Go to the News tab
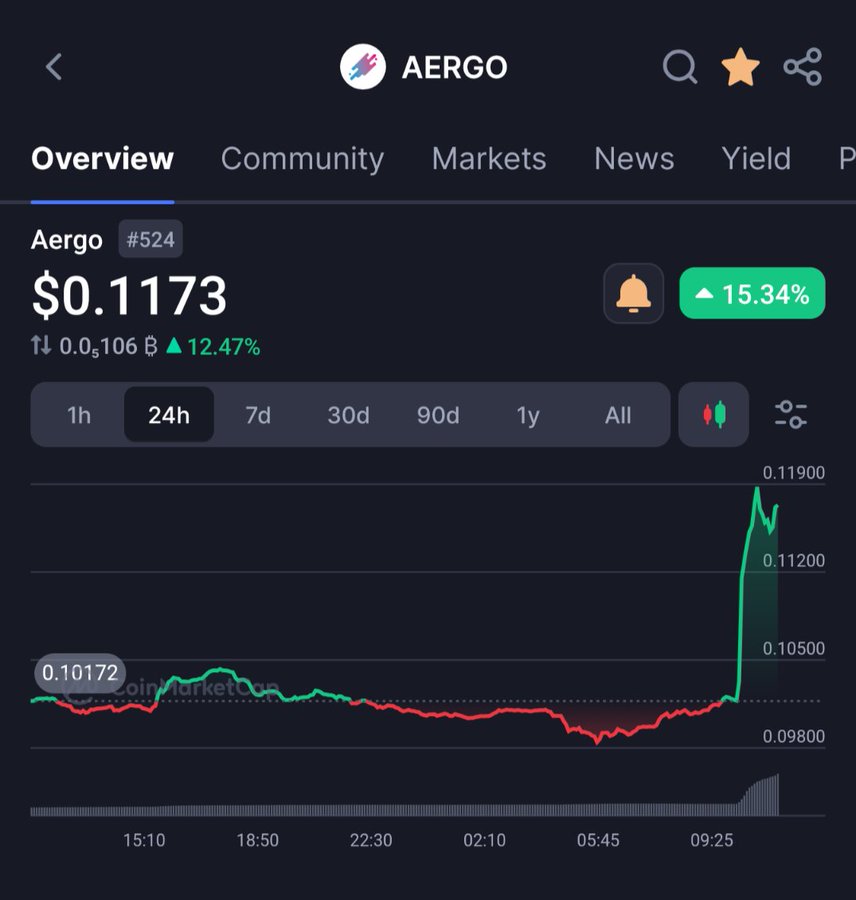 (634, 159)
